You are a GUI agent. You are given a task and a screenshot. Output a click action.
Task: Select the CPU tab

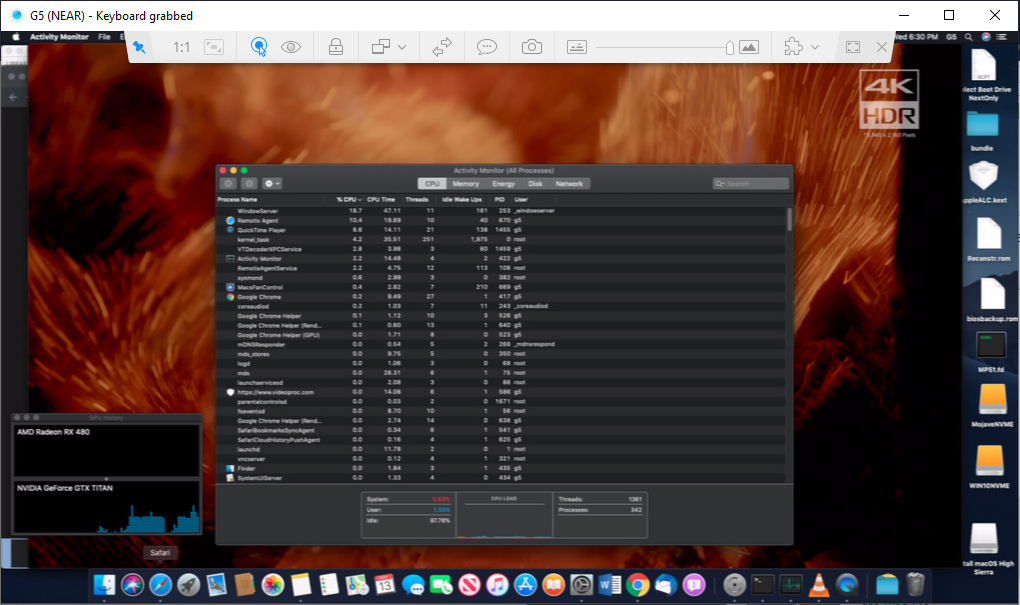tap(433, 183)
